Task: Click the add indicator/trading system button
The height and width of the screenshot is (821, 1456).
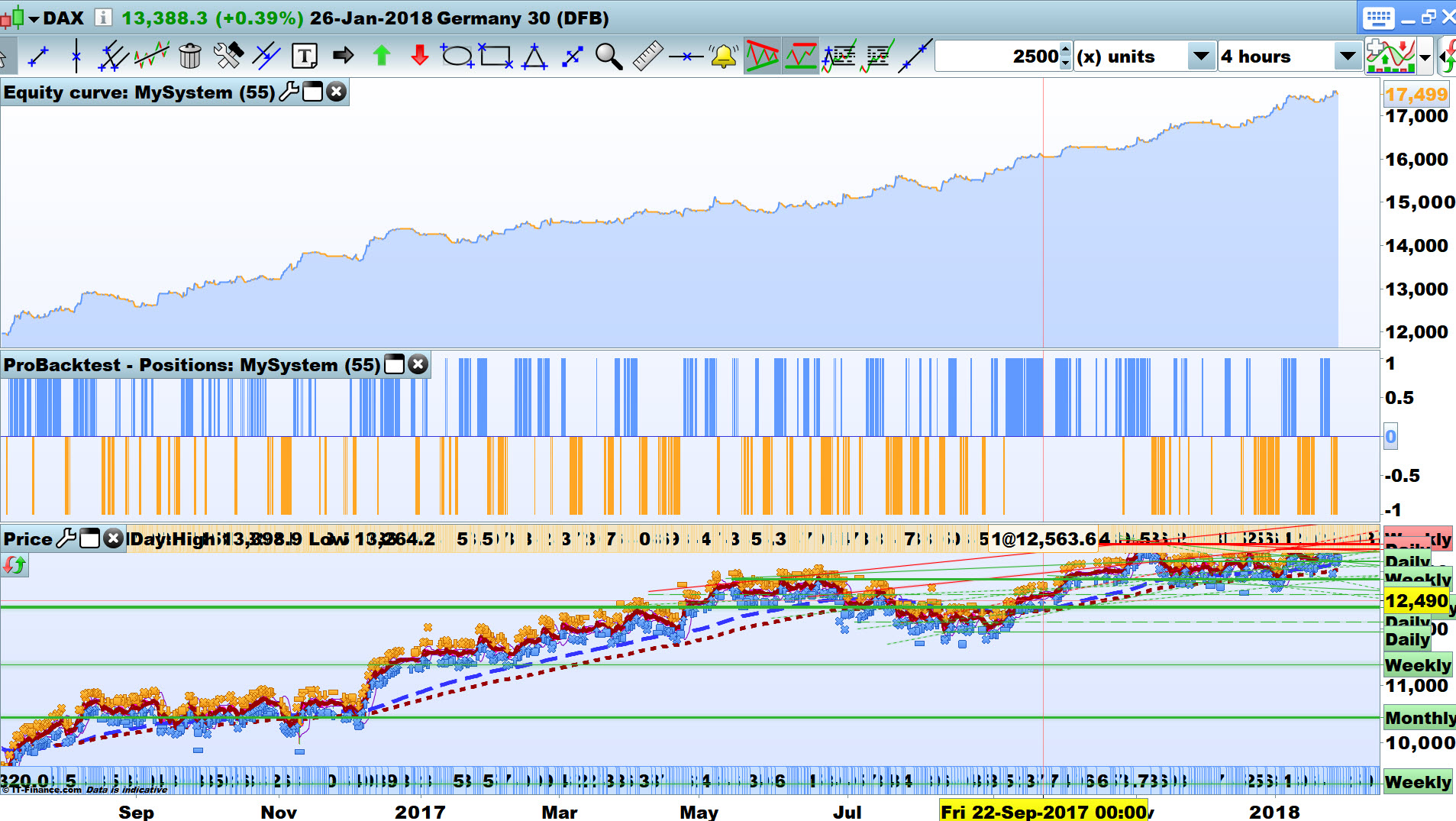Action: coord(1391,57)
